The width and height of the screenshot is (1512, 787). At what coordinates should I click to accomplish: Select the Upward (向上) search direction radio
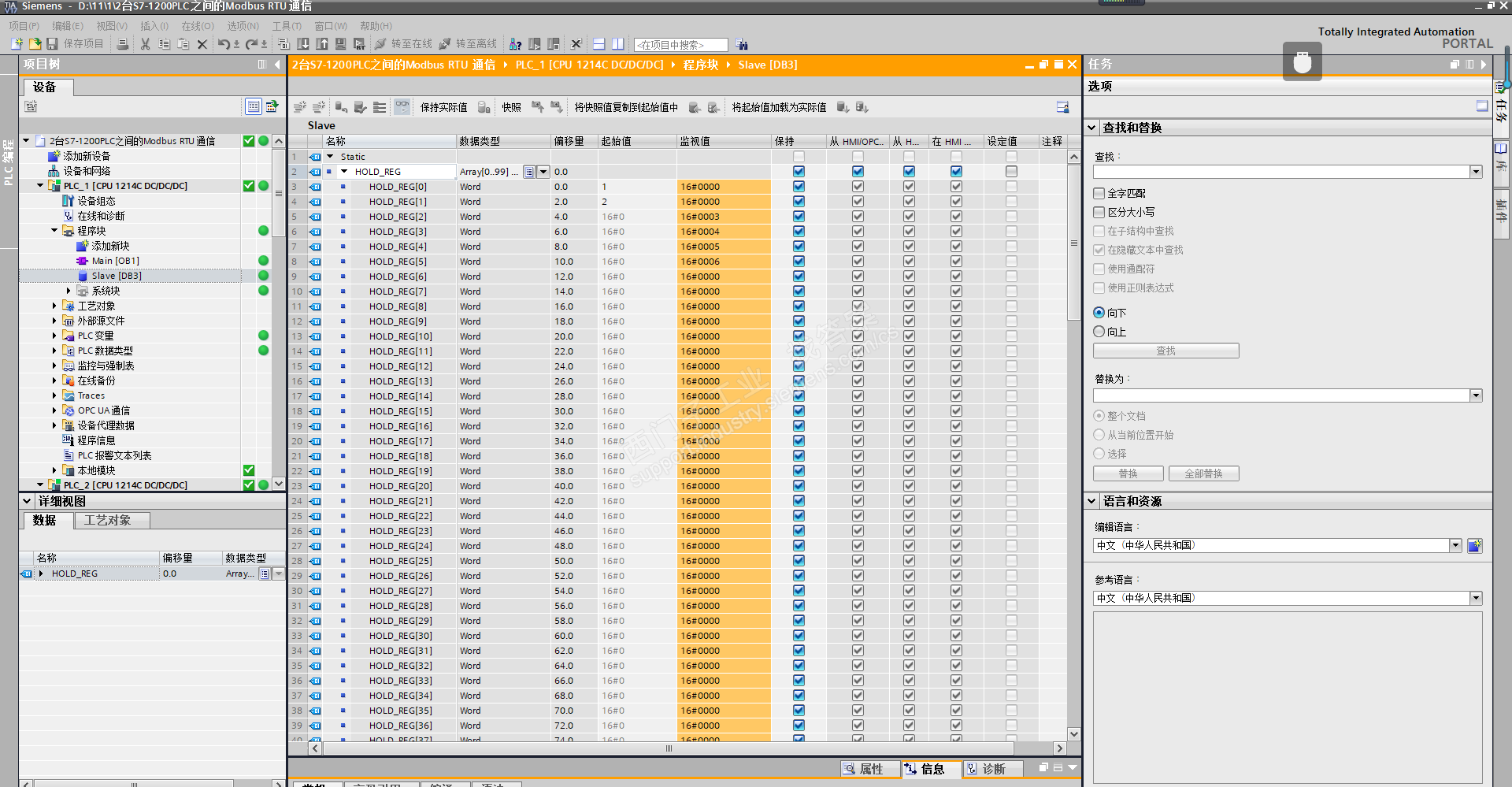coord(1099,332)
